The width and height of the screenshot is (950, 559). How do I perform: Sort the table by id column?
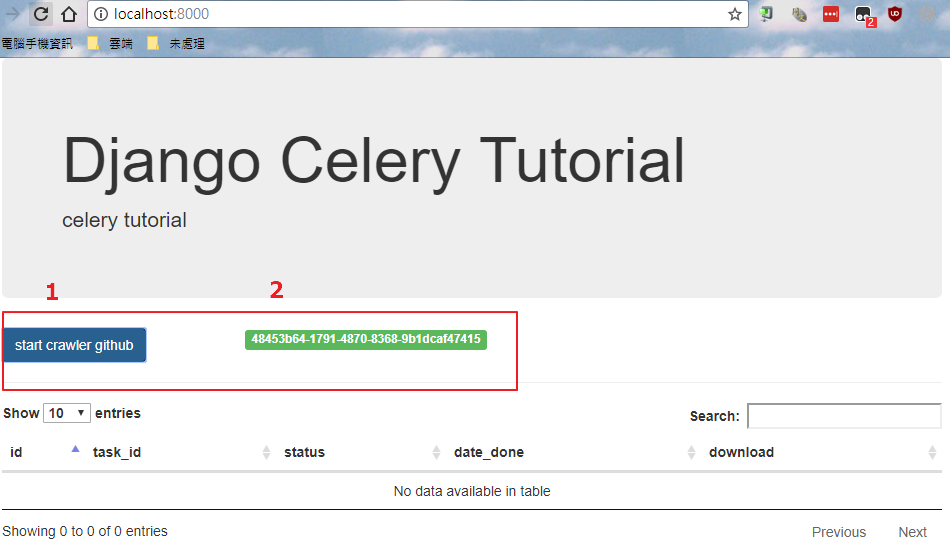[44, 452]
